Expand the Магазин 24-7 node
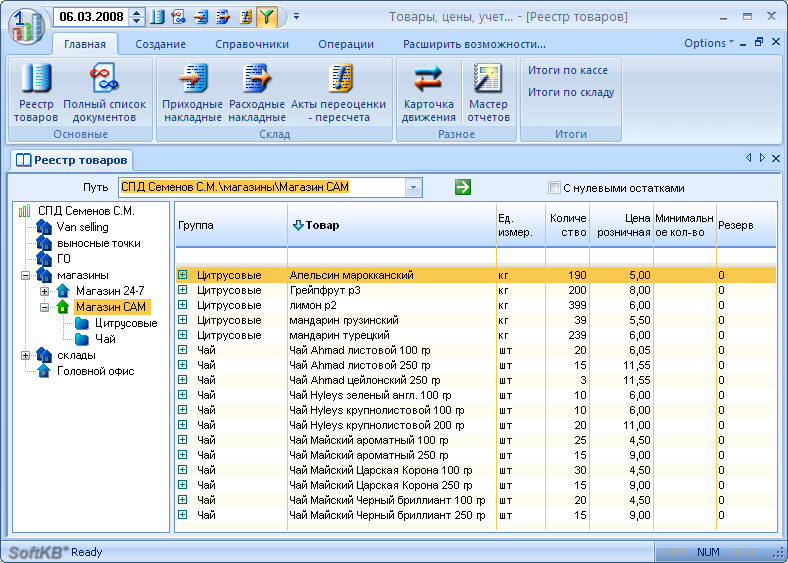788x563 pixels. (x=45, y=291)
